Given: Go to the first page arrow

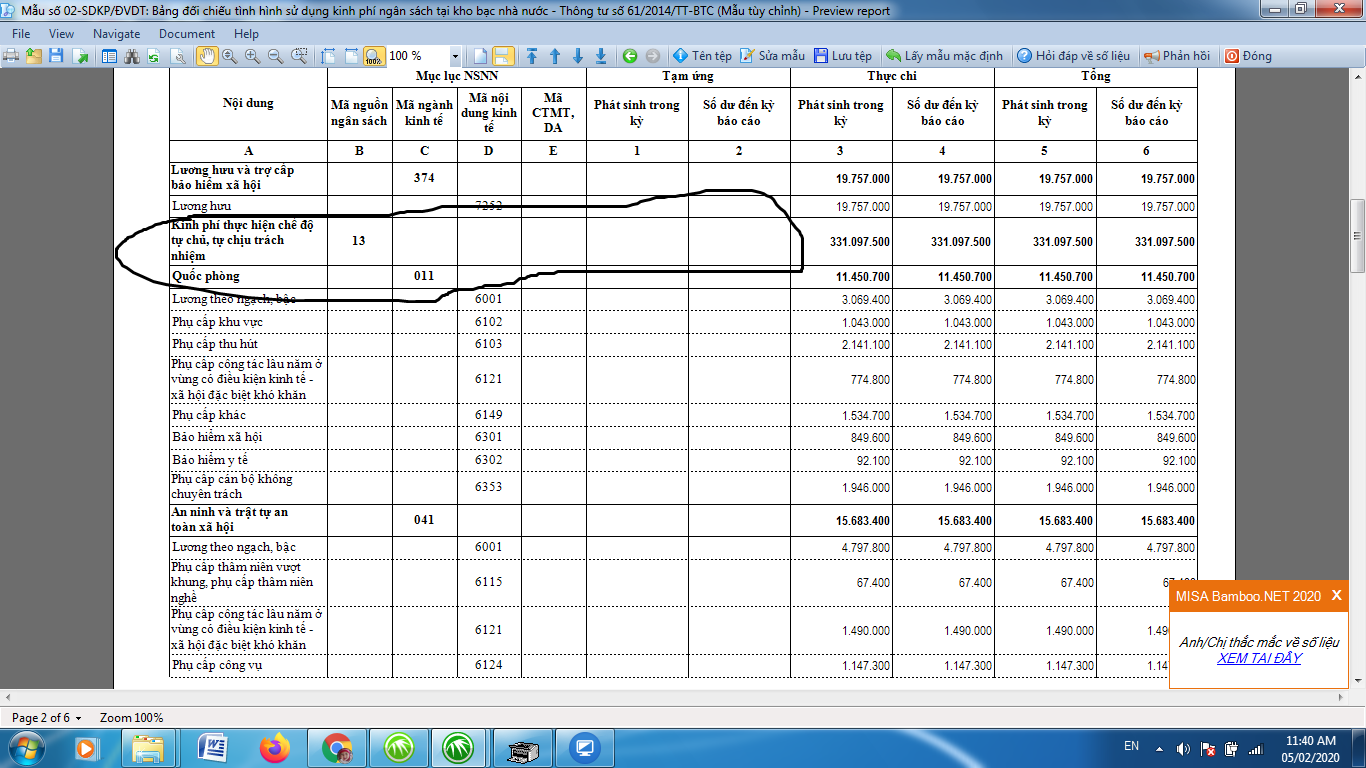Looking at the screenshot, I should [x=532, y=56].
